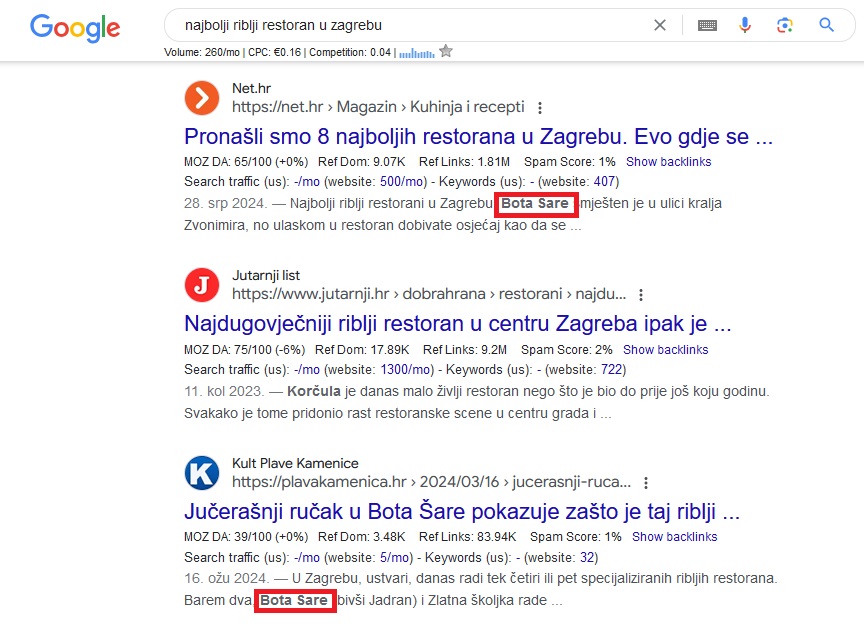Clear the search query with the X icon
864x636 pixels.
(660, 25)
